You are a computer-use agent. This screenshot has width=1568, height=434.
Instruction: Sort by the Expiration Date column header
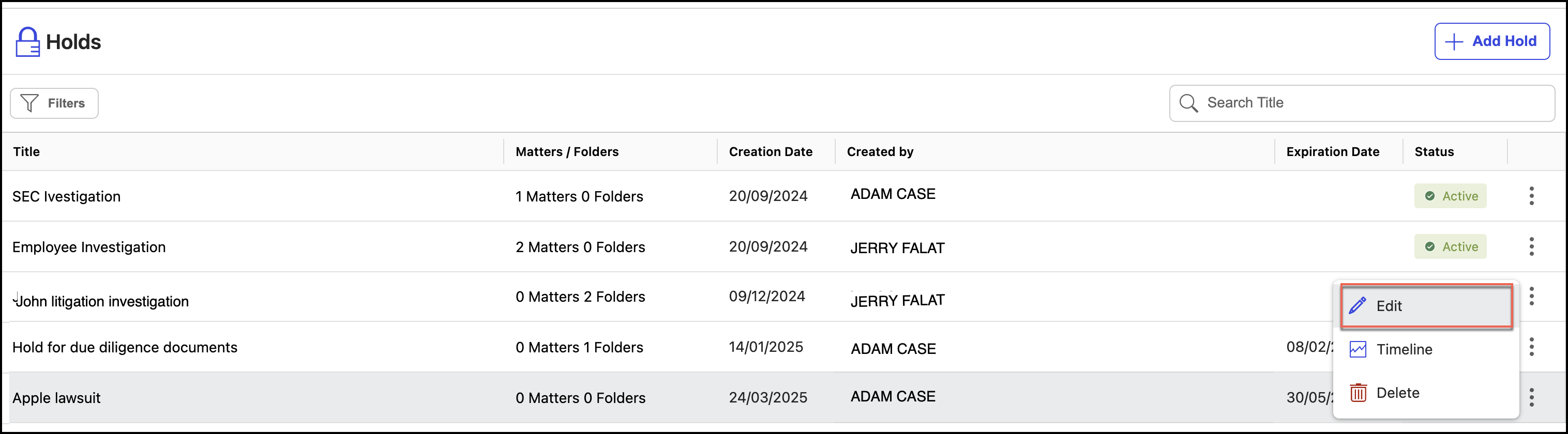[x=1332, y=152]
